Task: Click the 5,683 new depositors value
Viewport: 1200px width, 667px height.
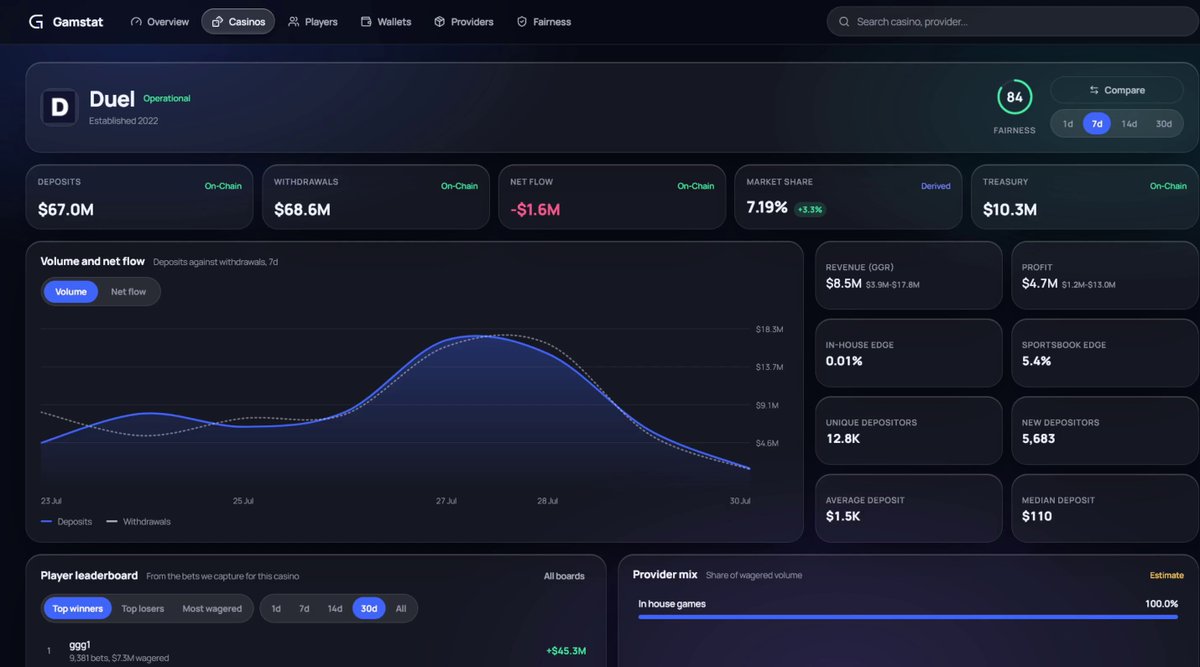Action: (1038, 438)
